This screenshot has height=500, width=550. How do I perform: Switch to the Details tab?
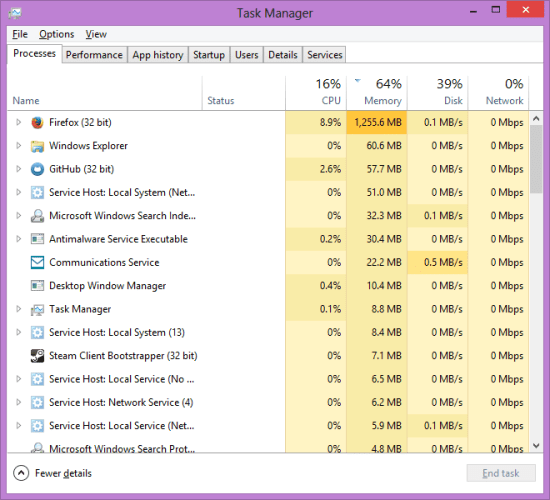coord(283,55)
